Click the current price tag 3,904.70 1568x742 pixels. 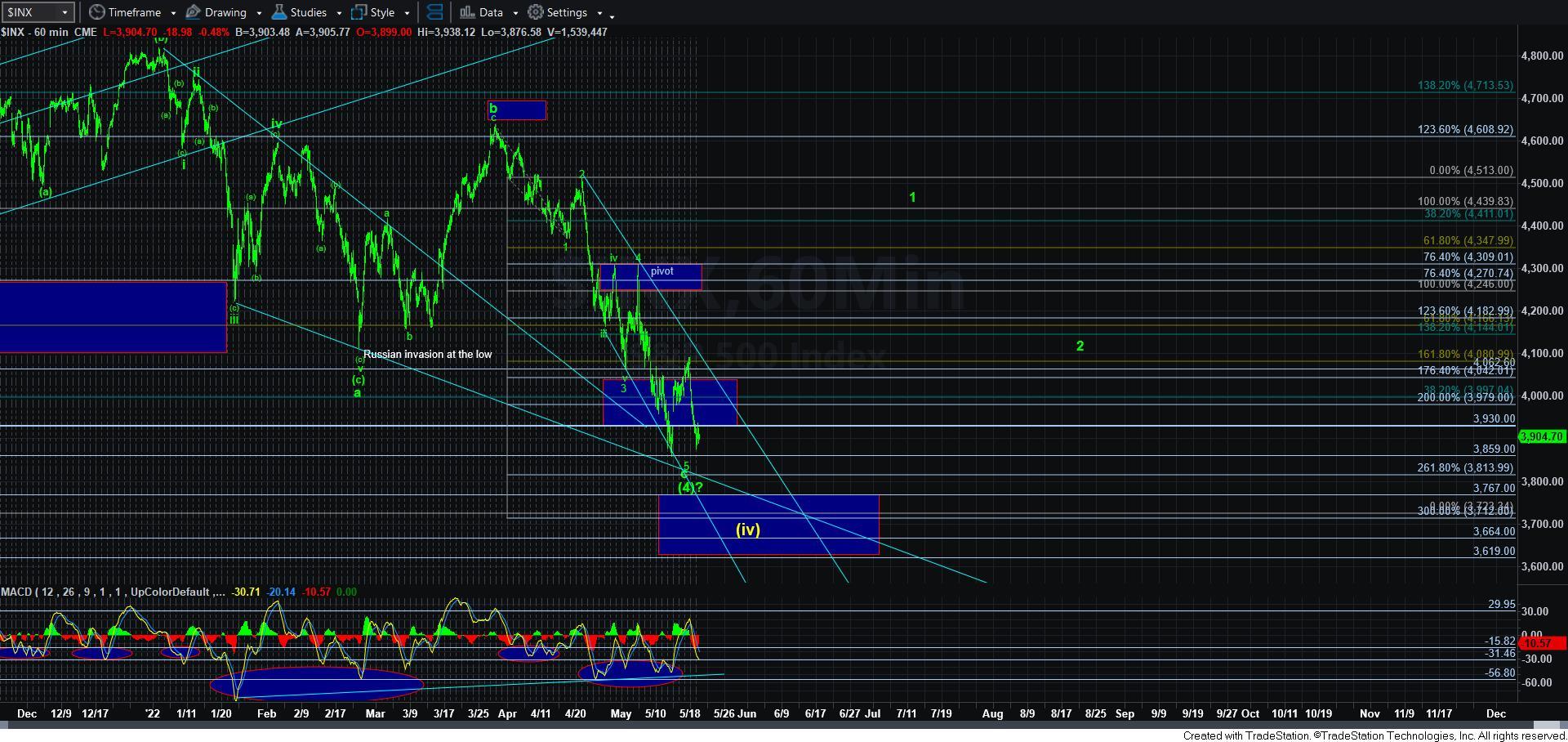click(1542, 436)
